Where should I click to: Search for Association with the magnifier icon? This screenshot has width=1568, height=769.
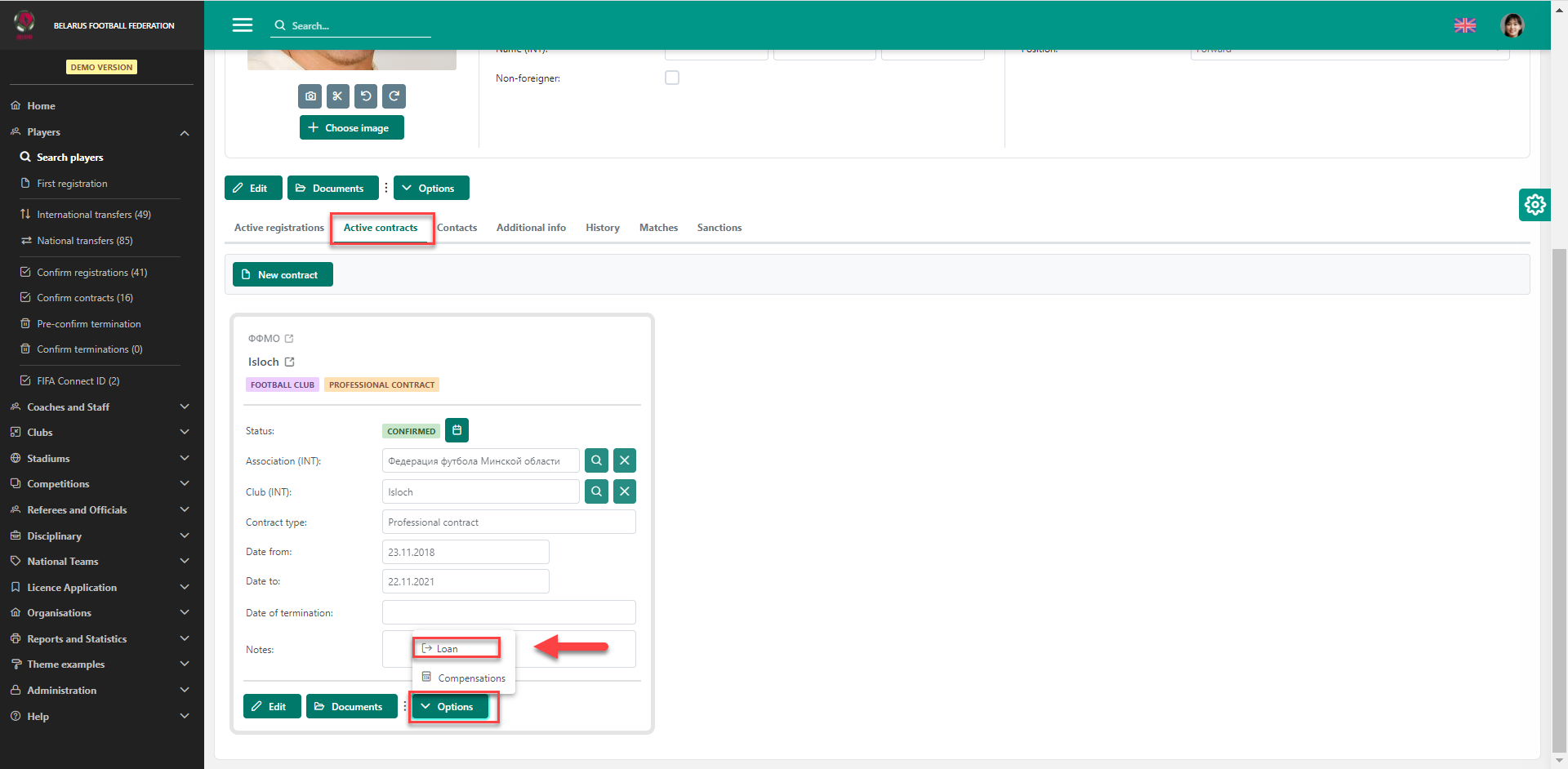[x=596, y=461]
